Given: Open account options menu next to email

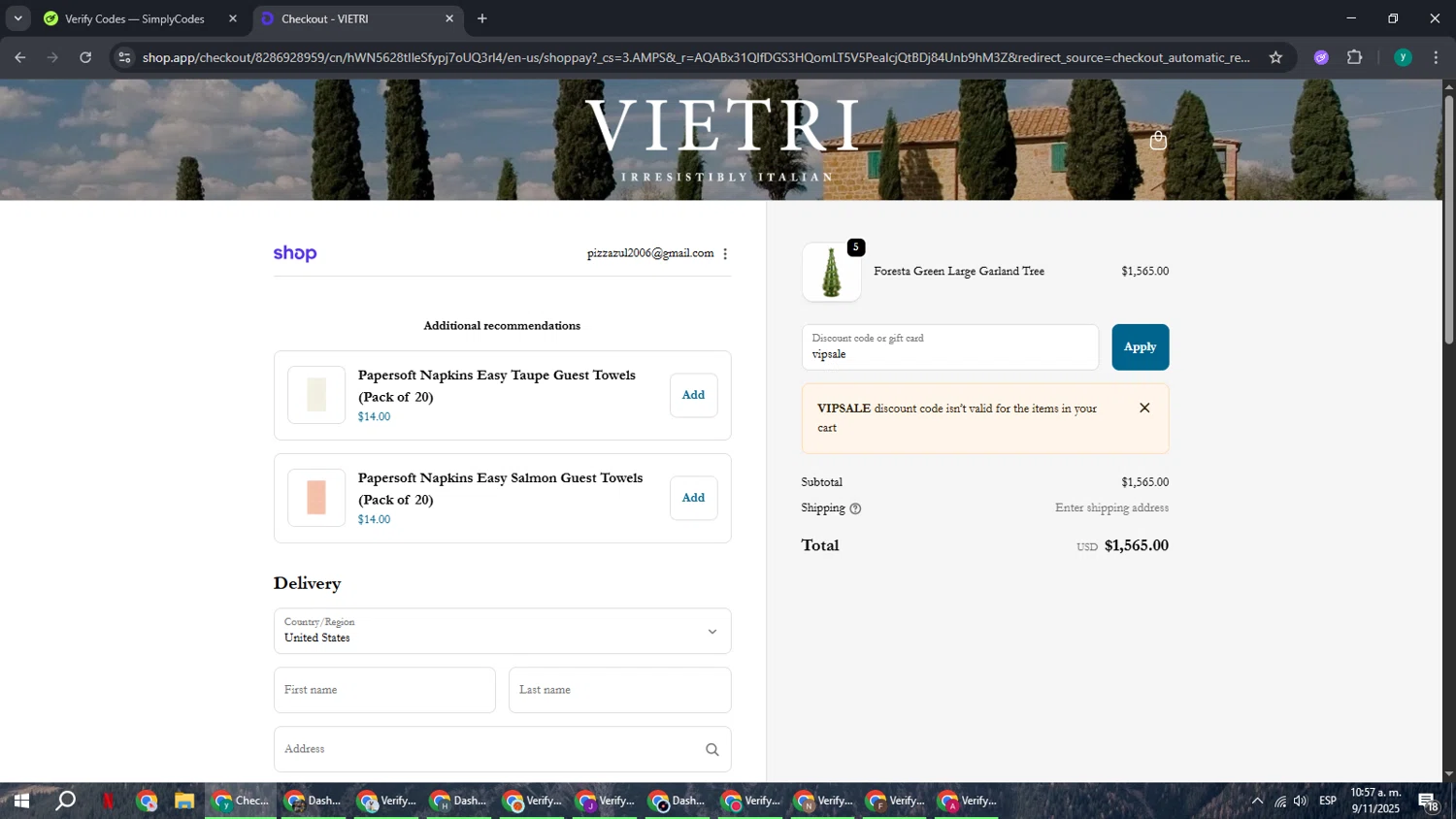Looking at the screenshot, I should (725, 253).
